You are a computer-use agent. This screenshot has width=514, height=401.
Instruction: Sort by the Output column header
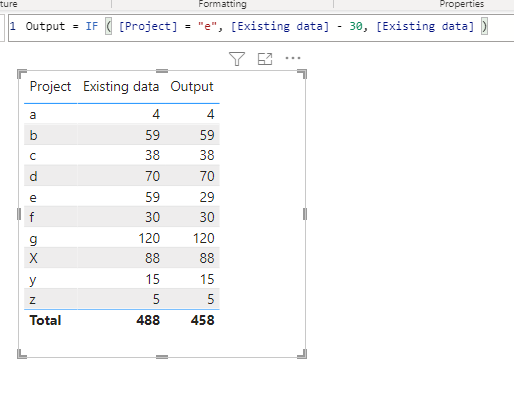[x=192, y=86]
